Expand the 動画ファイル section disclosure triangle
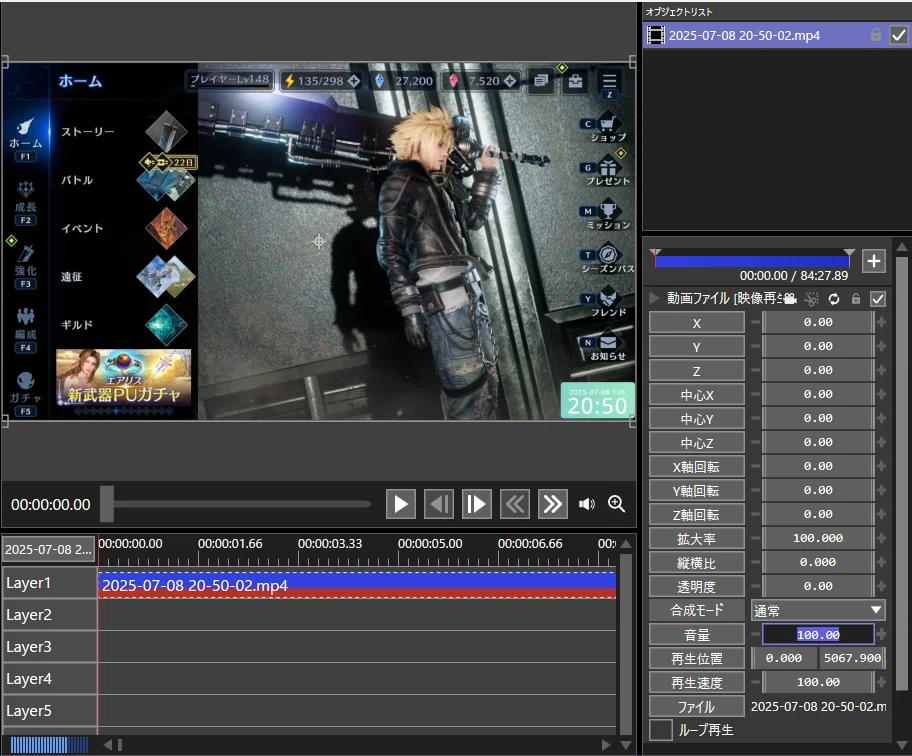 point(654,298)
